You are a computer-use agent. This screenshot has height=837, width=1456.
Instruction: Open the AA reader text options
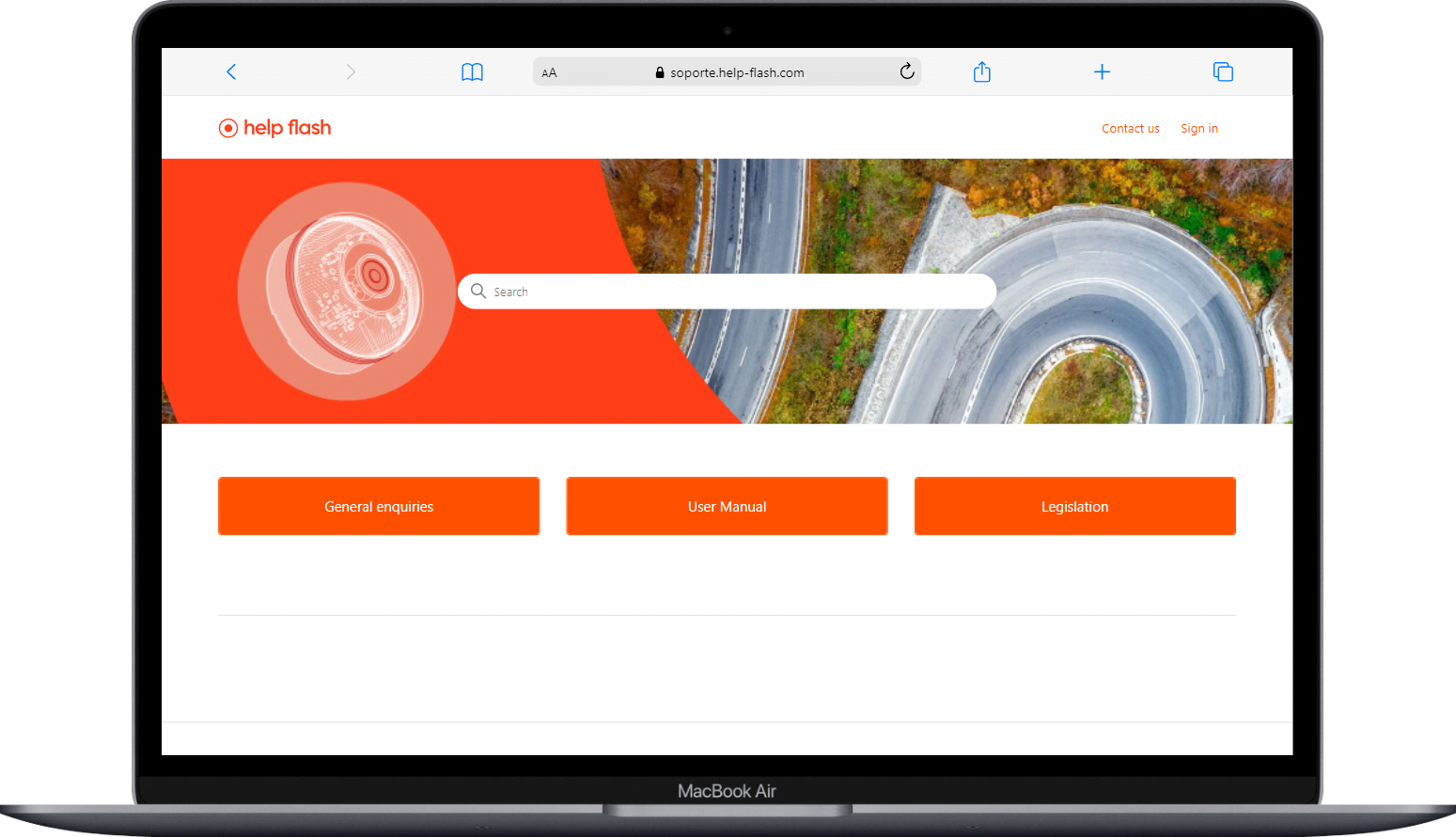[549, 72]
